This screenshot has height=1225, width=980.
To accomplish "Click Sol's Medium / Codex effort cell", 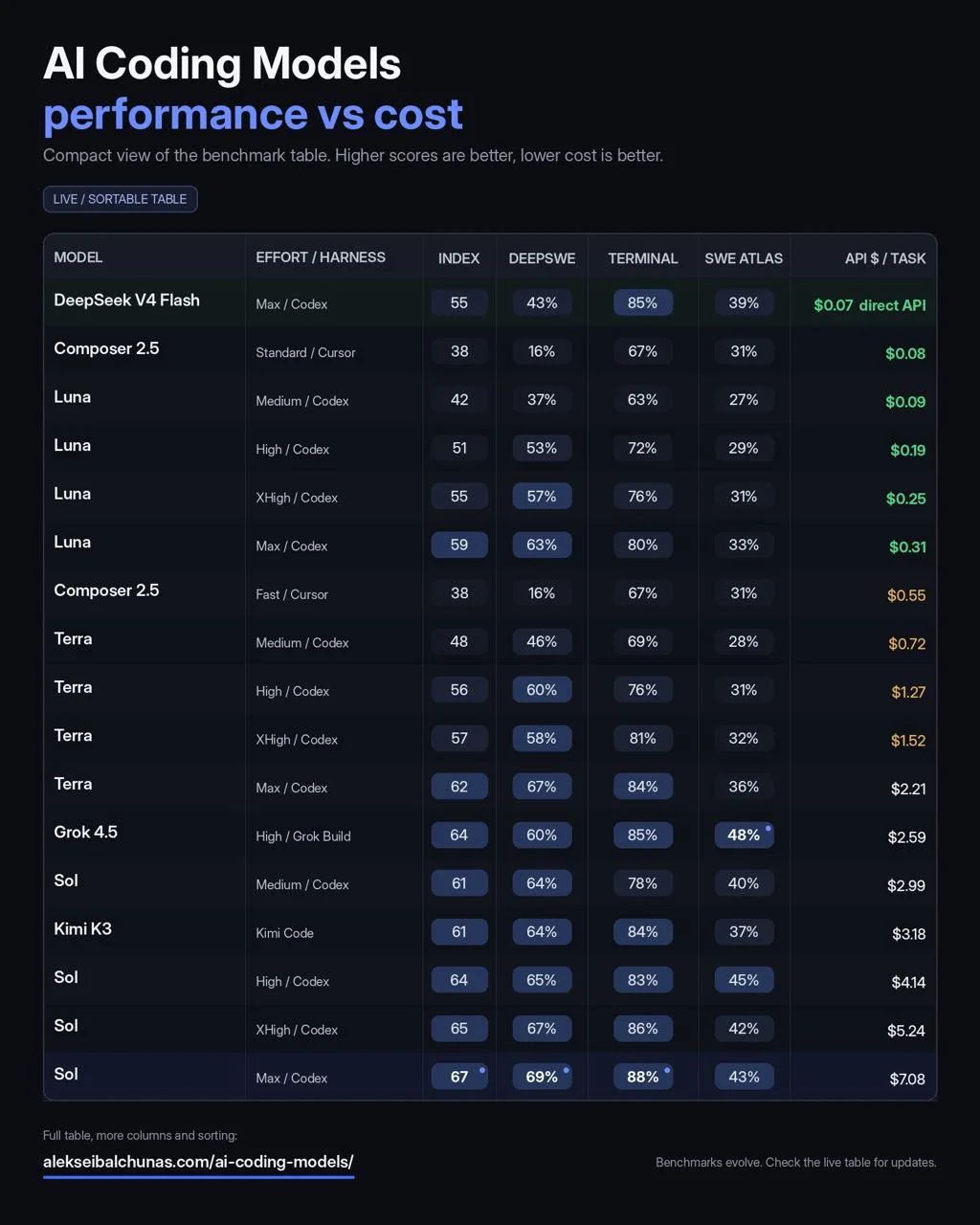I will [x=302, y=885].
